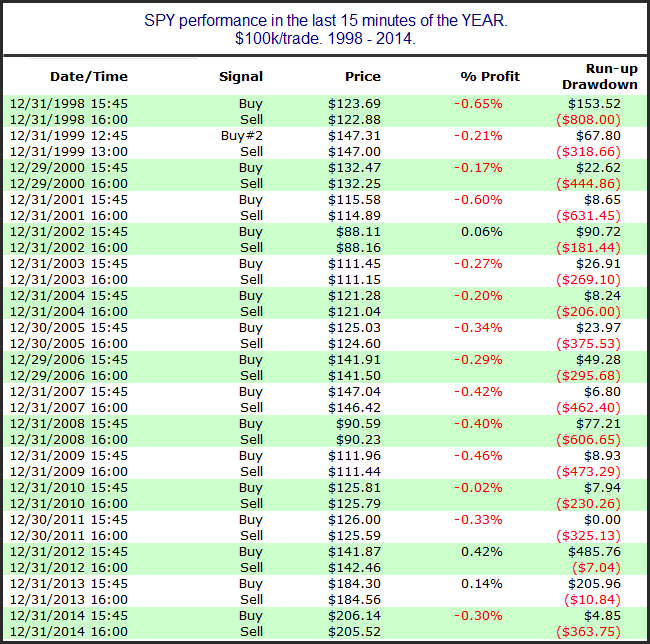Select the ($269.10) drawdown value
The height and width of the screenshot is (644, 650).
point(588,280)
